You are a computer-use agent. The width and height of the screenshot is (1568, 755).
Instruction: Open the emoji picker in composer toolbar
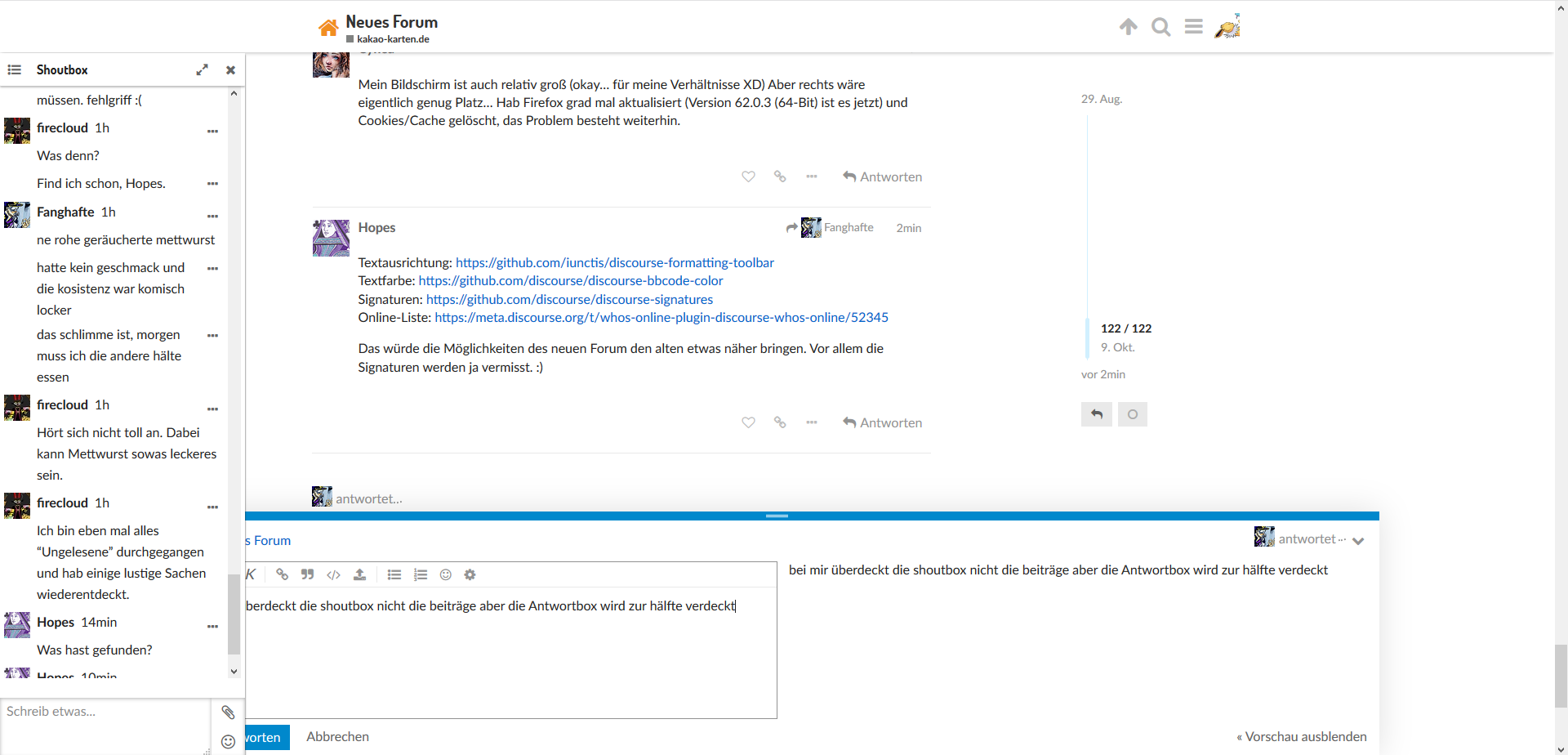coord(446,574)
